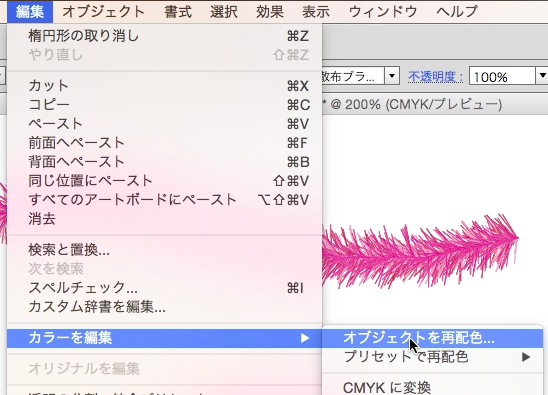Open the 効果 menu
Viewport: 548px width, 395px height.
coord(270,12)
